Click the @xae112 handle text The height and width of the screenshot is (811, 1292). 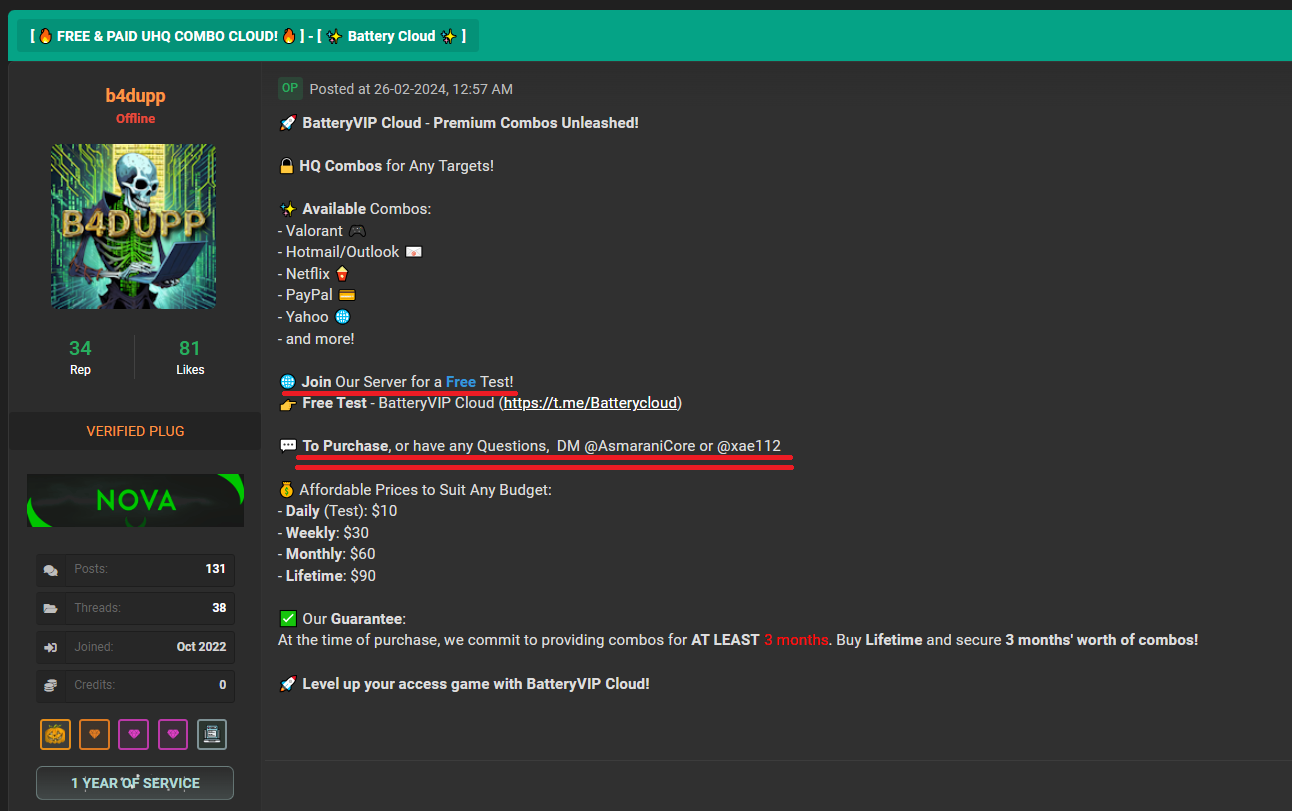click(749, 446)
